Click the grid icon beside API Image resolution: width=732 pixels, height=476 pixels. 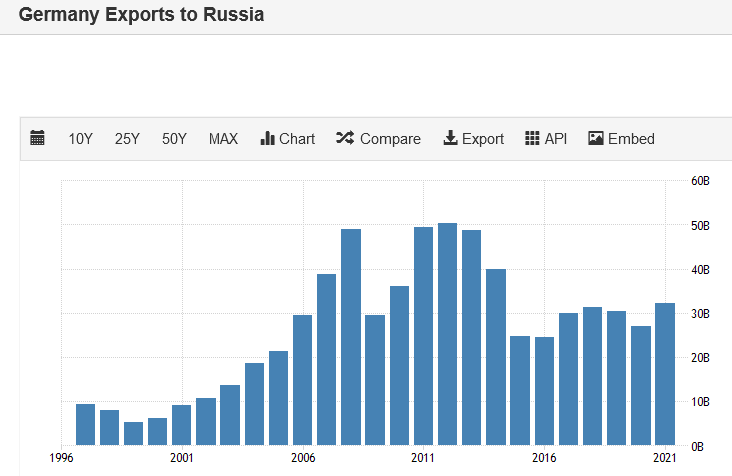pos(532,138)
